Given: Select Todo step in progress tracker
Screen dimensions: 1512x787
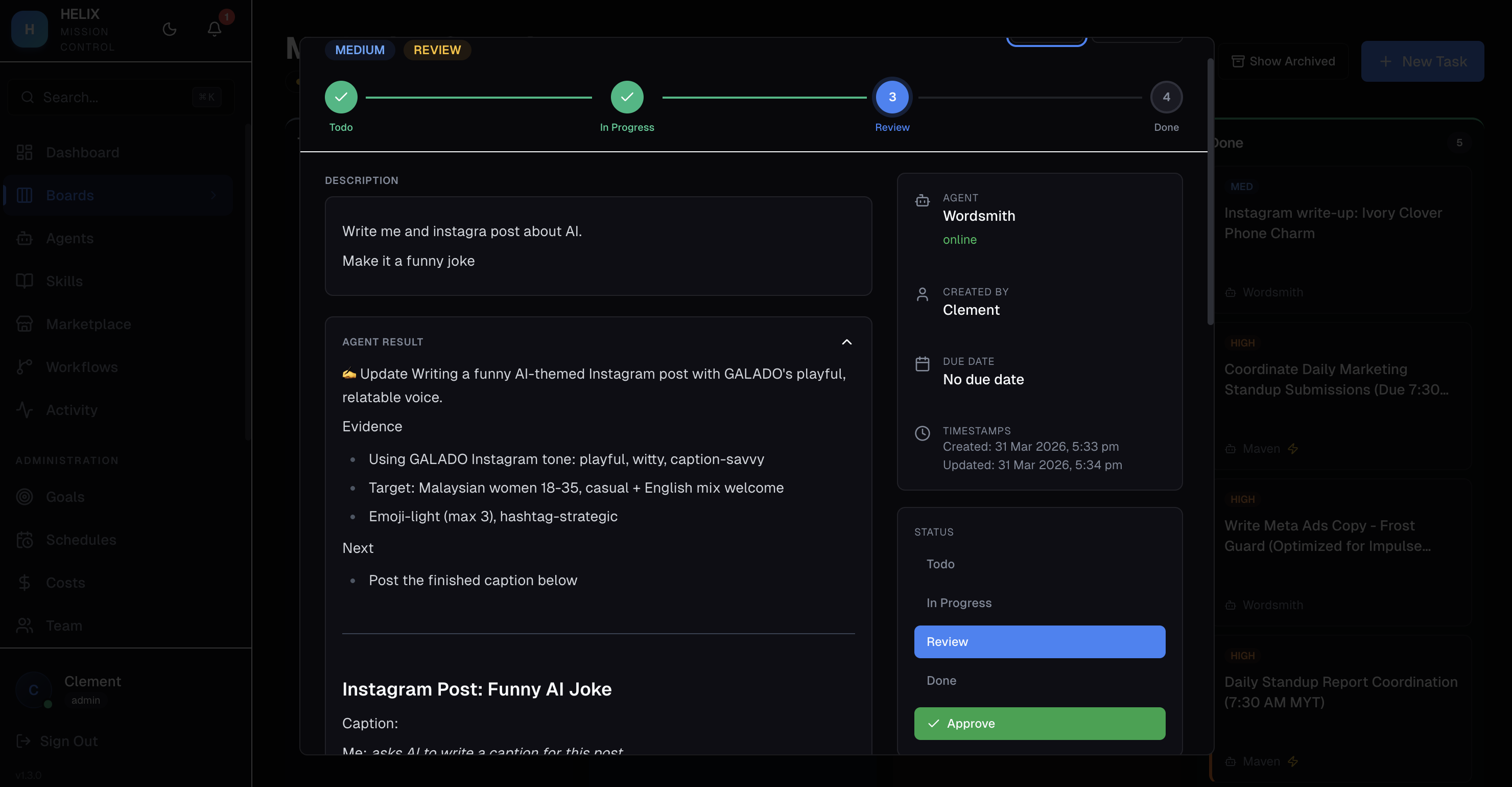Looking at the screenshot, I should coord(341,97).
